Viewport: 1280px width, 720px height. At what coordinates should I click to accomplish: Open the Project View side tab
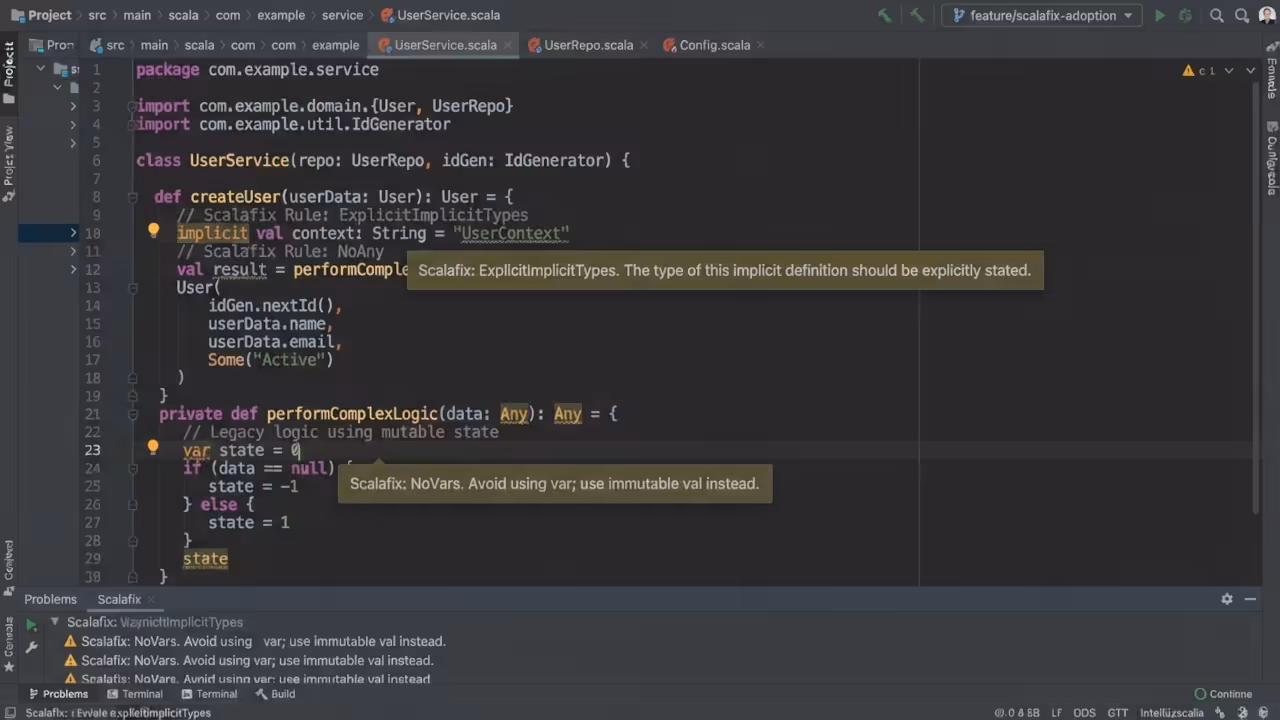coord(9,162)
